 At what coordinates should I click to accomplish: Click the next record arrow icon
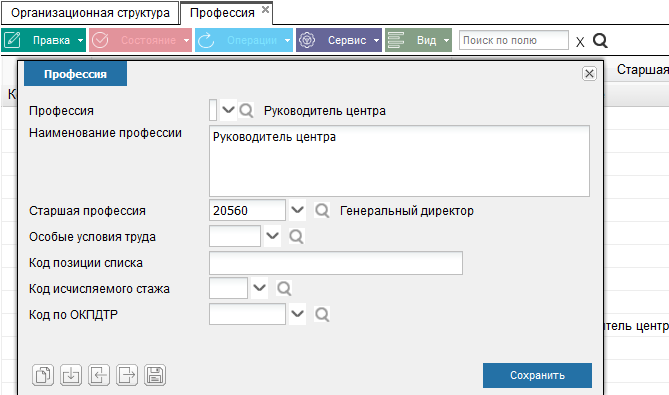pos(127,375)
